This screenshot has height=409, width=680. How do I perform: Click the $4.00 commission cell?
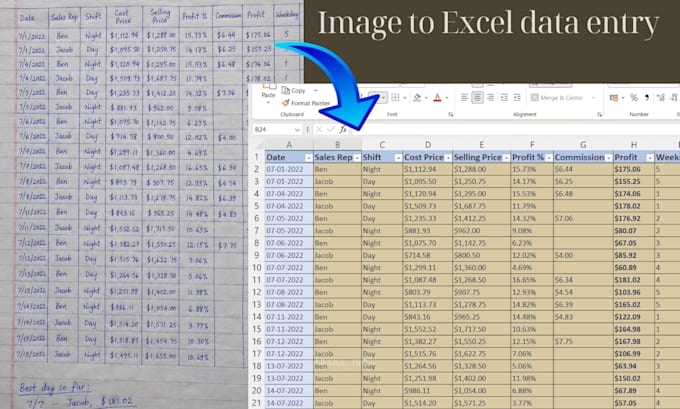pyautogui.click(x=583, y=255)
